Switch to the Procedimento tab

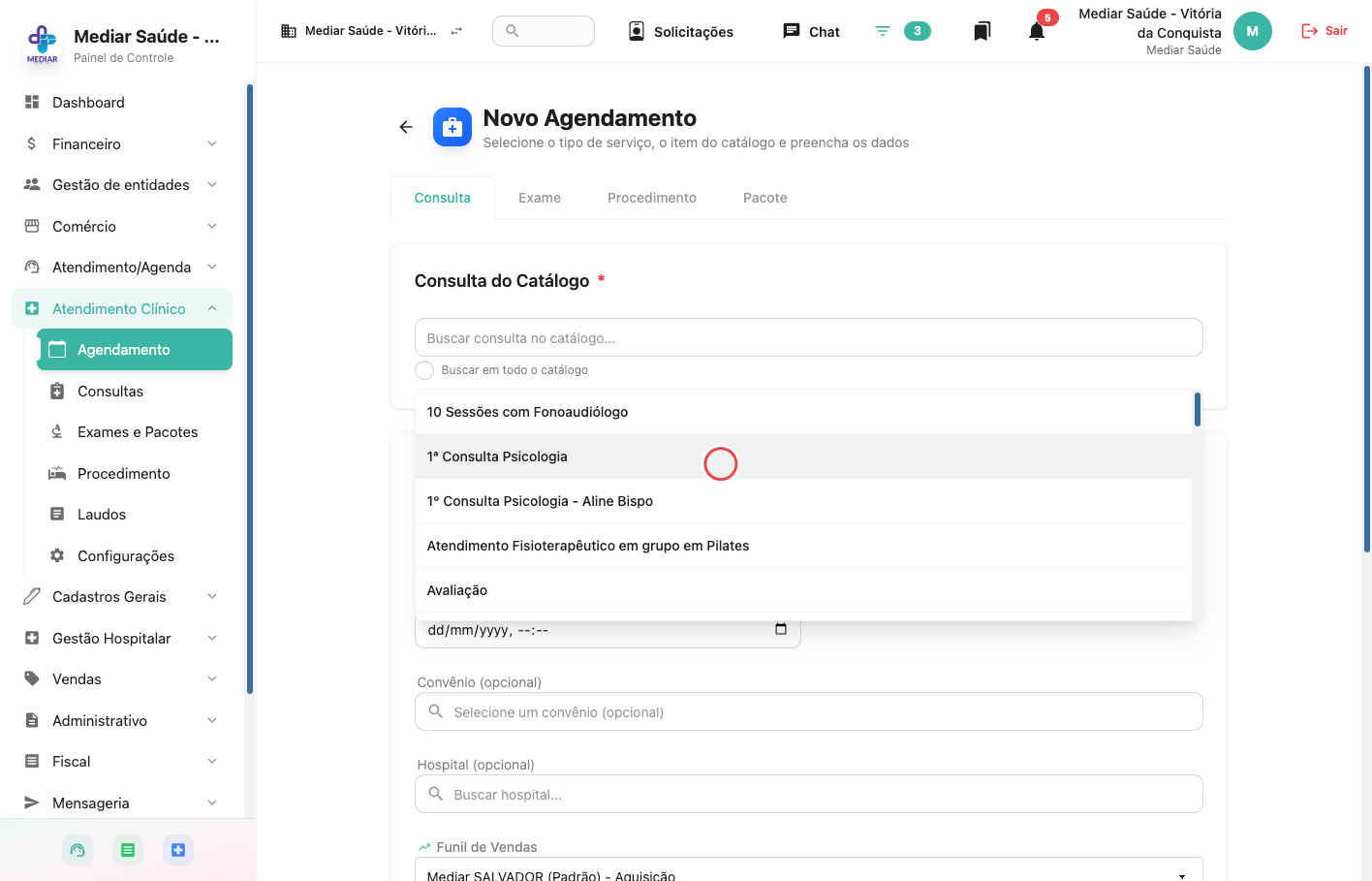(x=652, y=198)
